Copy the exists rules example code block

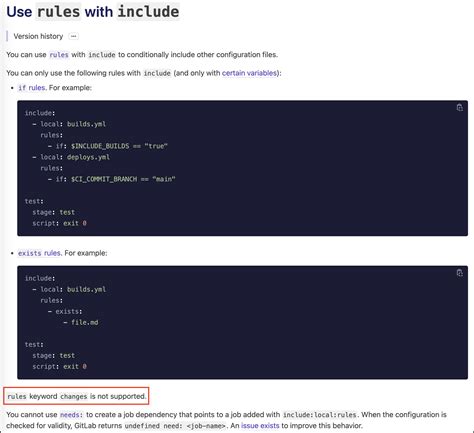459,273
